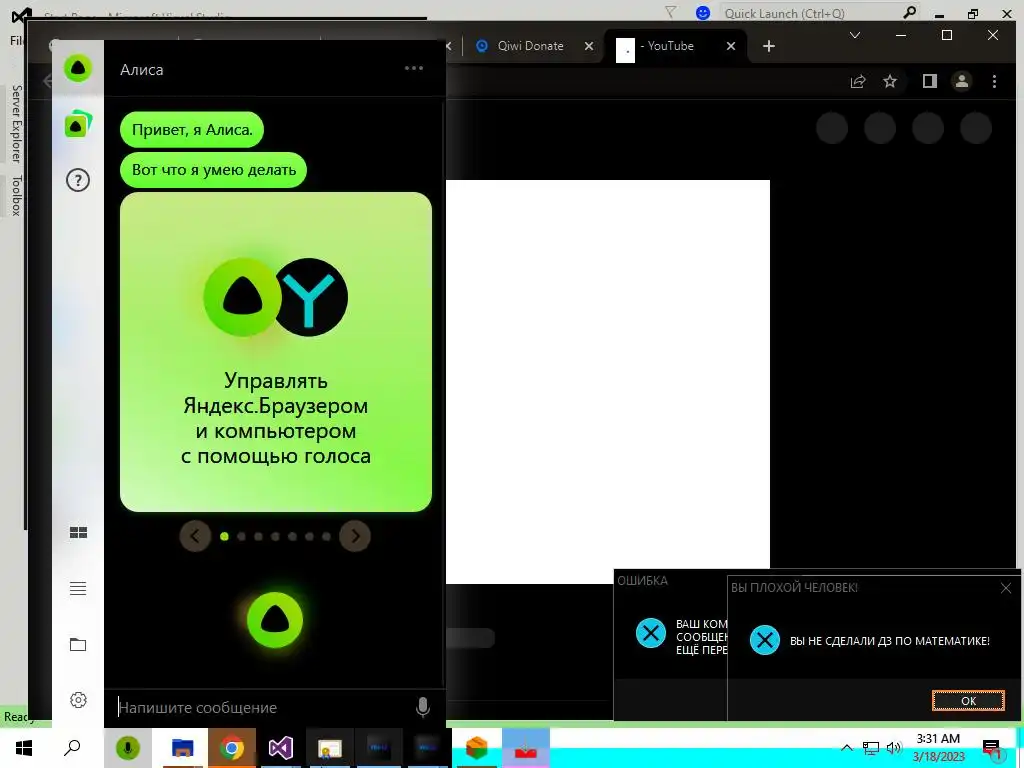Viewport: 1024px width, 768px height.
Task: Open the tiles grid icon in Alice sidebar
Action: pos(78,533)
